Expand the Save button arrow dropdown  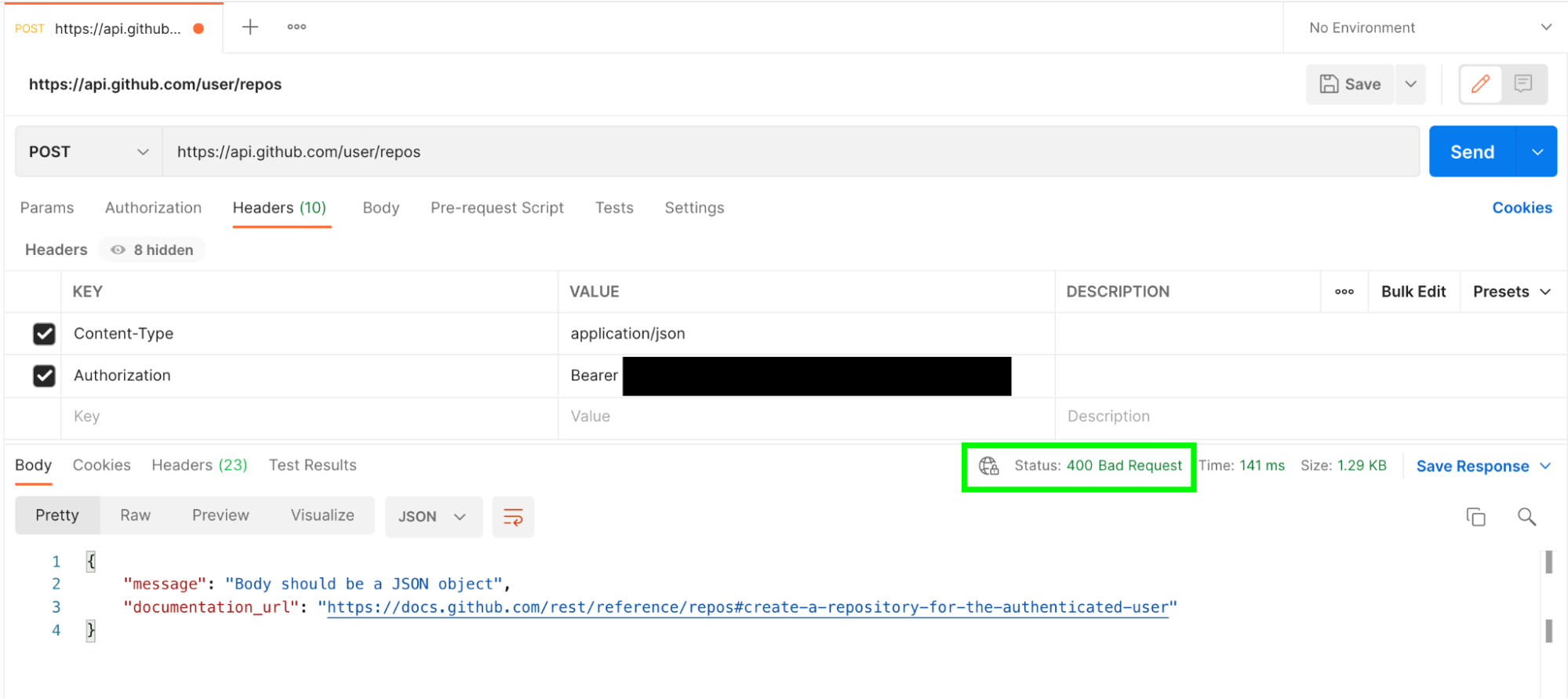(1410, 84)
